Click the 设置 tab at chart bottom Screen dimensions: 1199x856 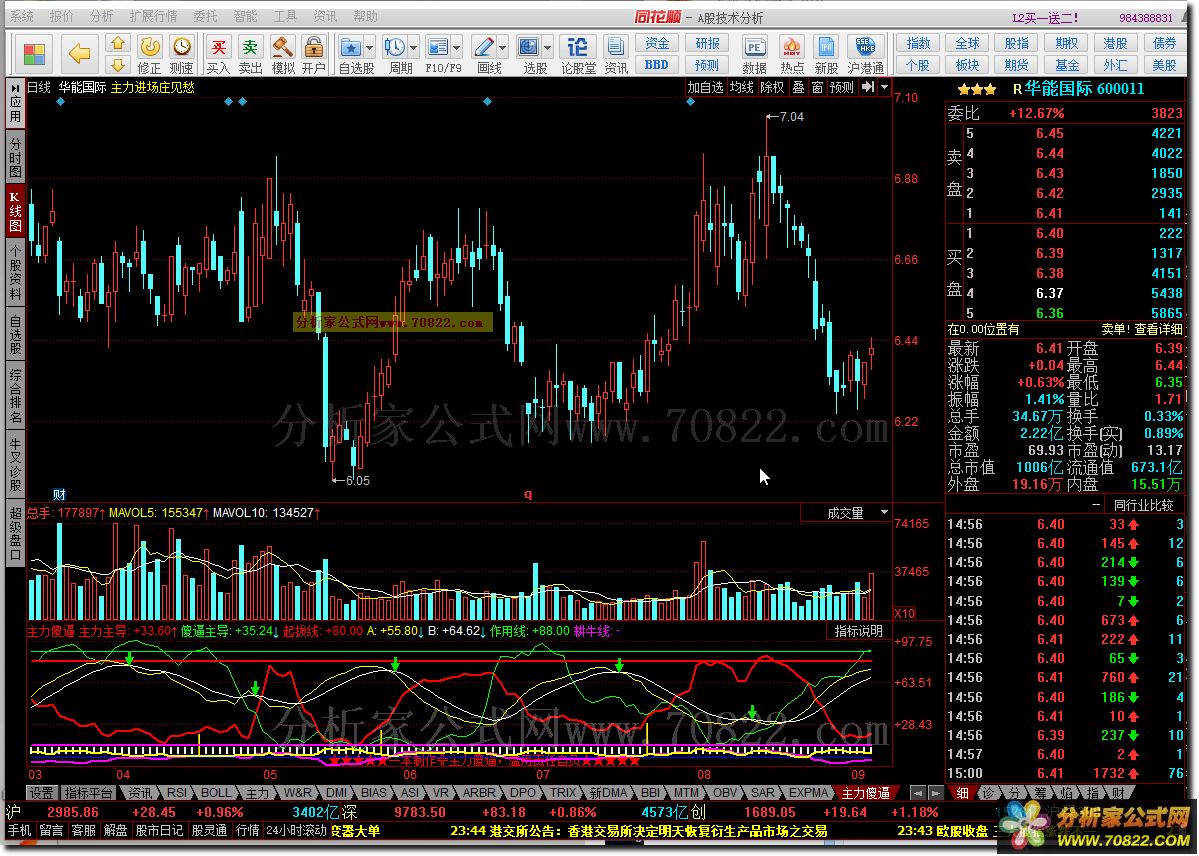click(x=41, y=793)
